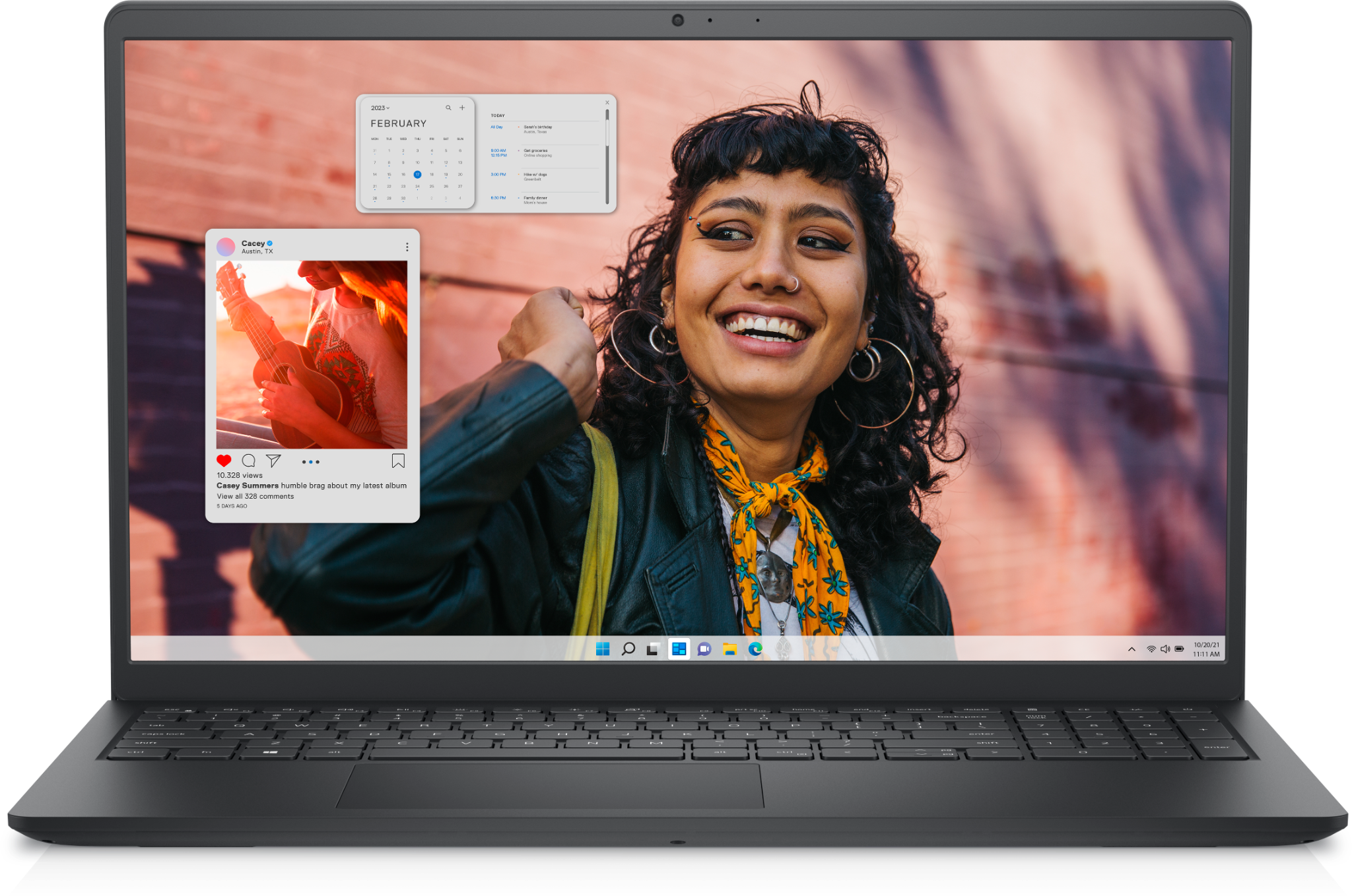Open the Family dinner event
Image resolution: width=1352 pixels, height=896 pixels.
click(x=535, y=199)
